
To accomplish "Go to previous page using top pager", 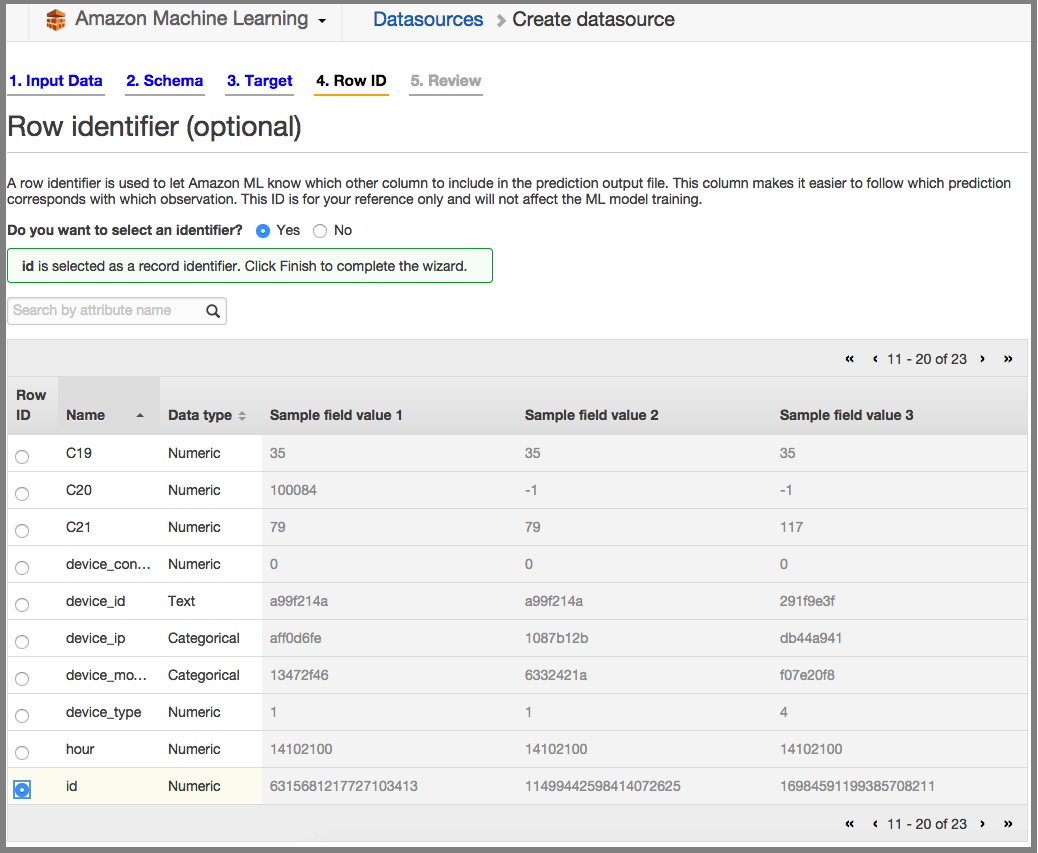I will 875,359.
